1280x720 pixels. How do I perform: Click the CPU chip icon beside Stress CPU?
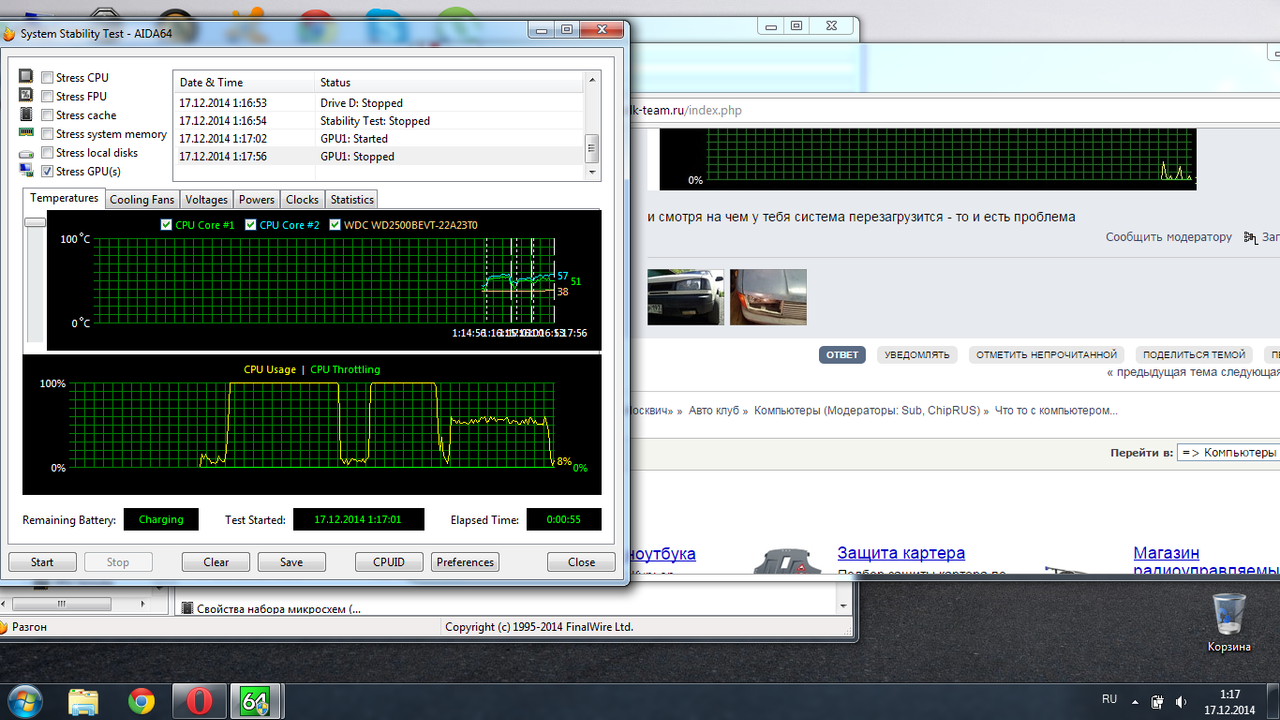[x=26, y=77]
